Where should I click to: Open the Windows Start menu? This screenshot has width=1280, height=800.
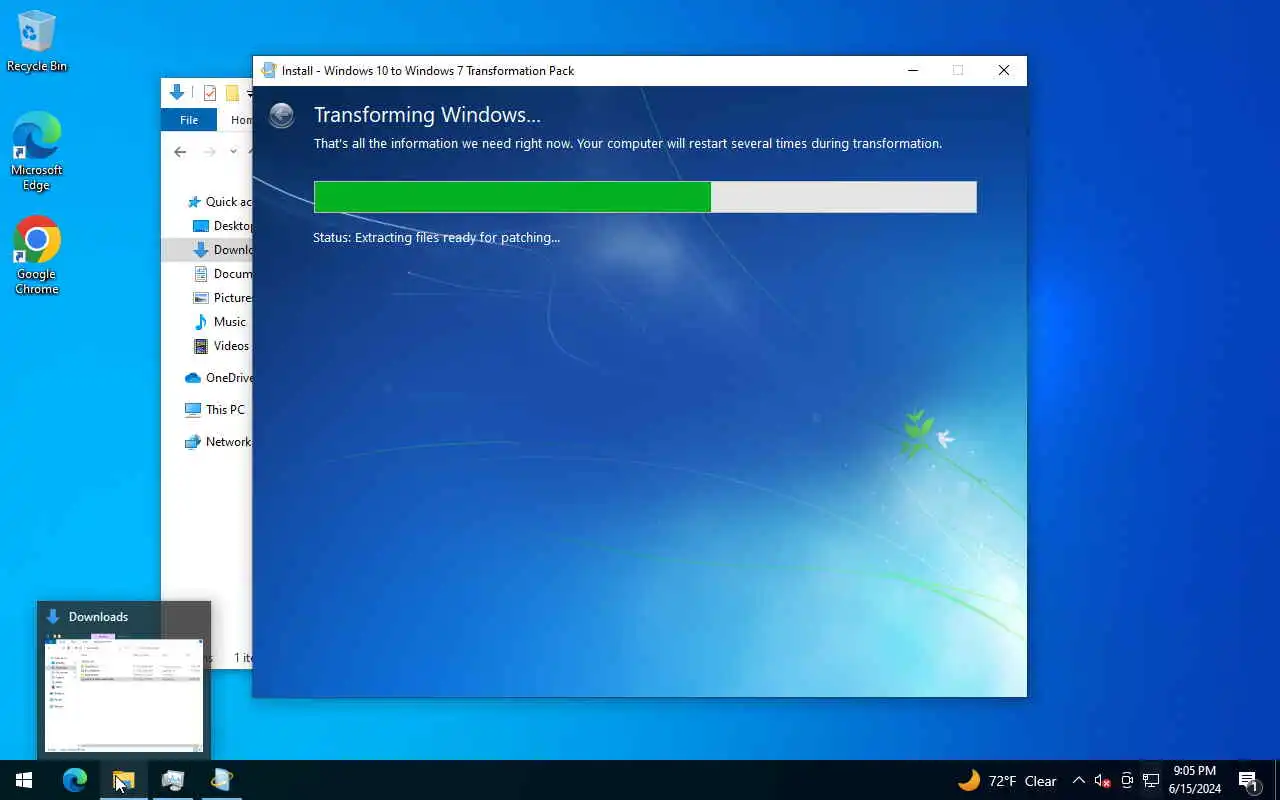(24, 780)
